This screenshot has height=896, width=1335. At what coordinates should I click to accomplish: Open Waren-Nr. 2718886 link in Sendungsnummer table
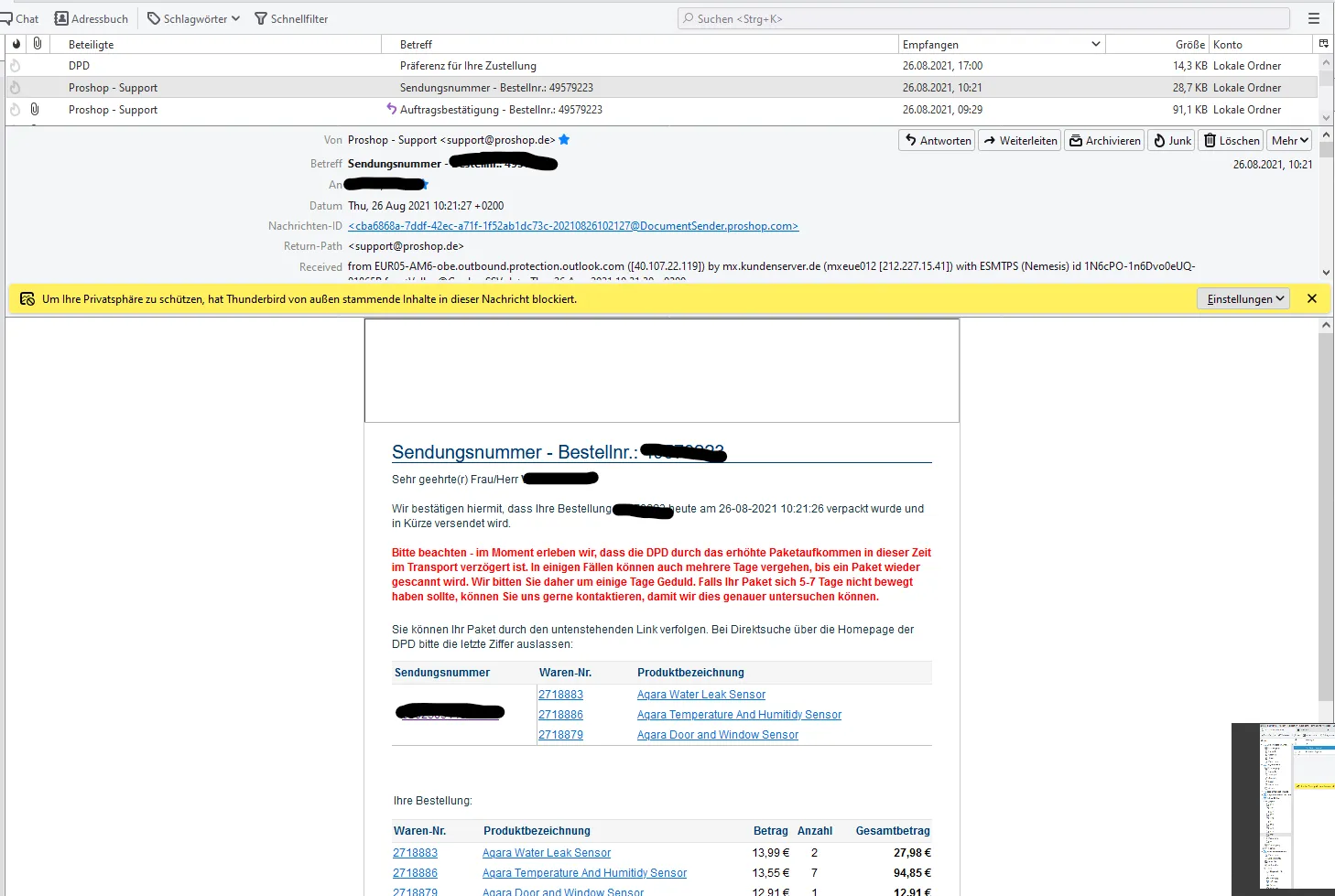560,715
